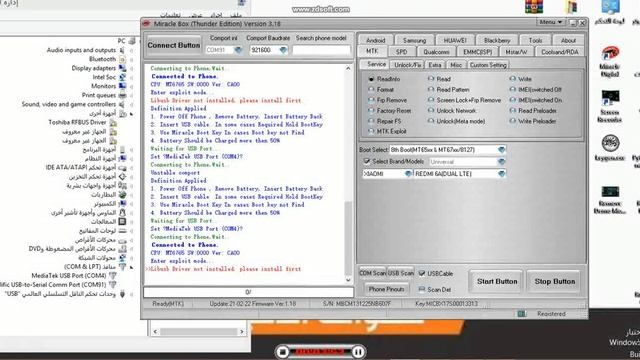Switch to the Android tab
The height and width of the screenshot is (360, 640).
376,40
